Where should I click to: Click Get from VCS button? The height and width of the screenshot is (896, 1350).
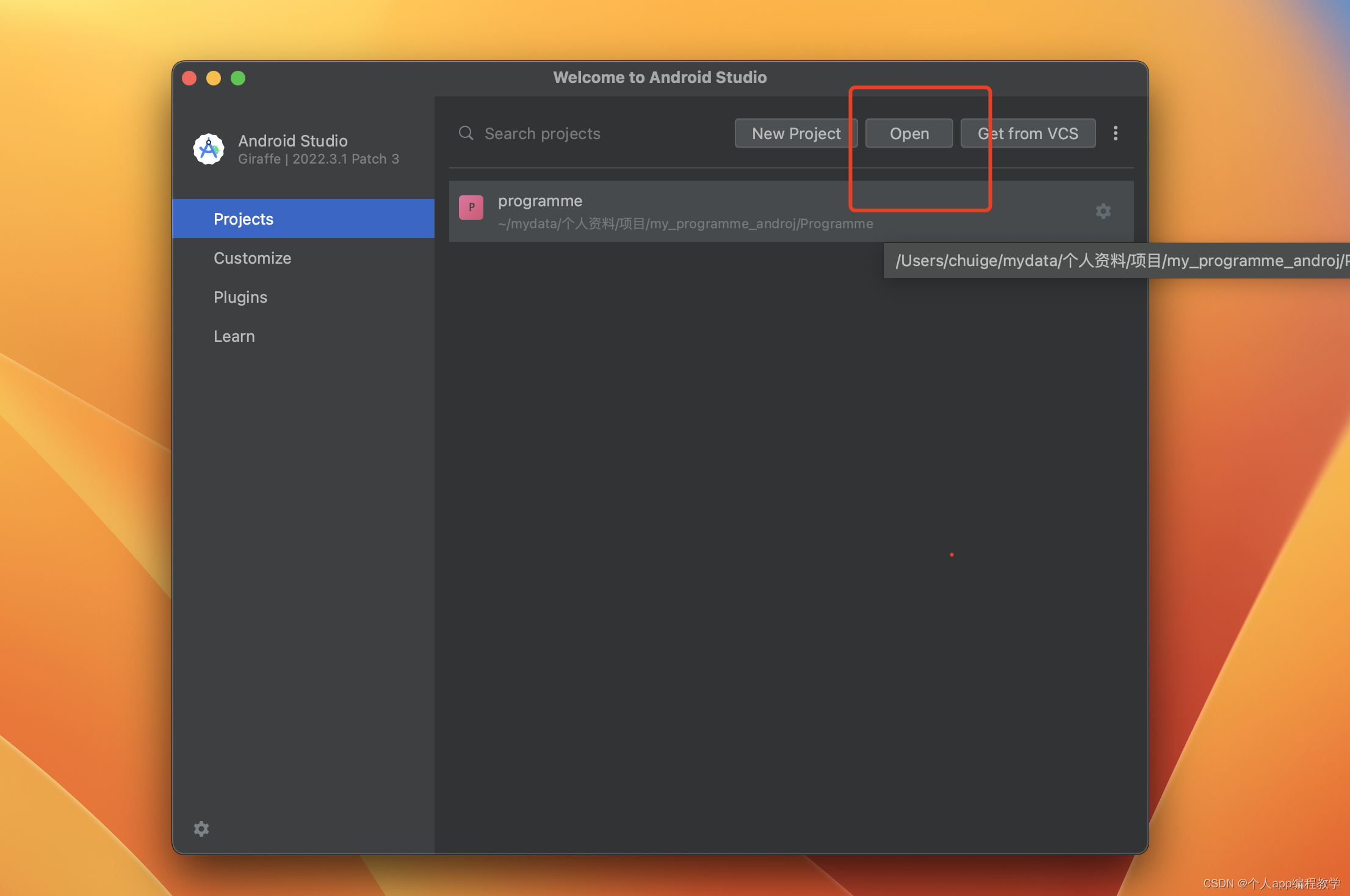coord(1028,133)
